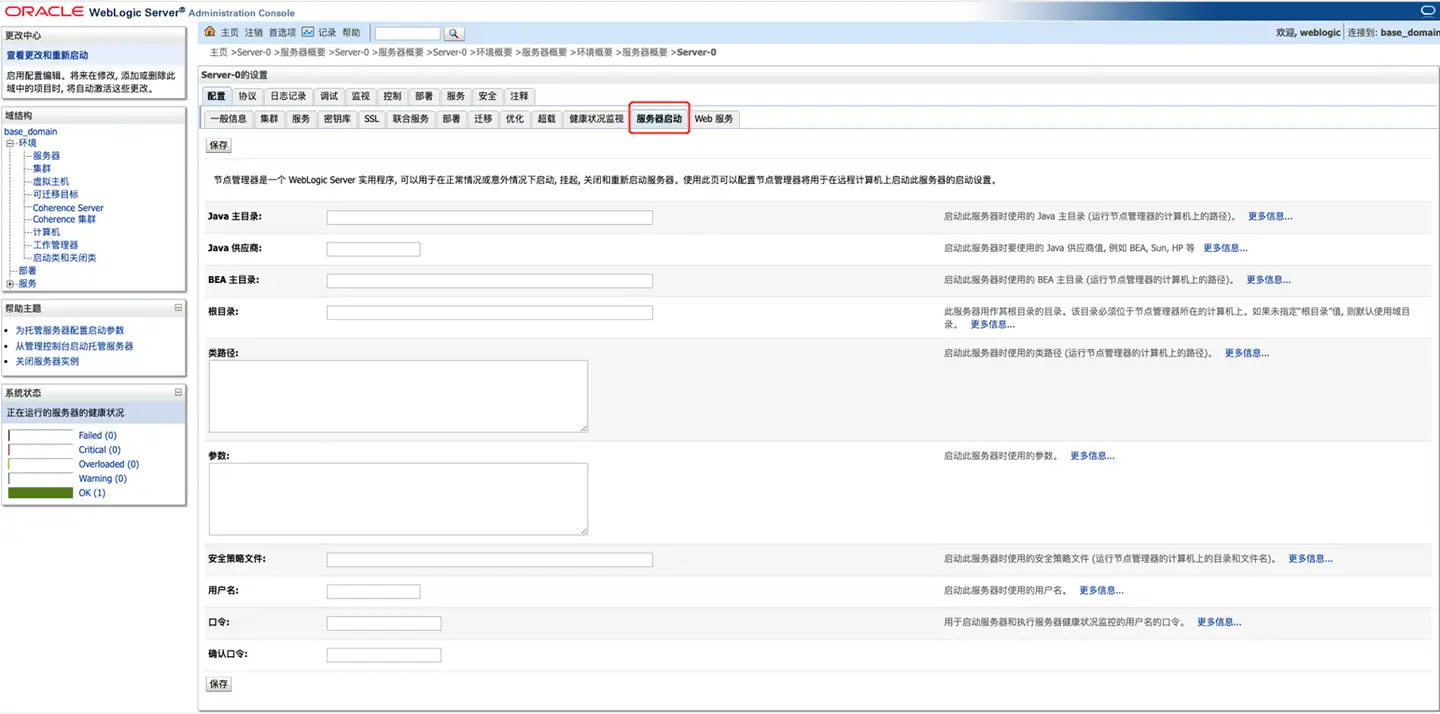Click the green OK health status bar
1440x714 pixels.
click(x=41, y=493)
